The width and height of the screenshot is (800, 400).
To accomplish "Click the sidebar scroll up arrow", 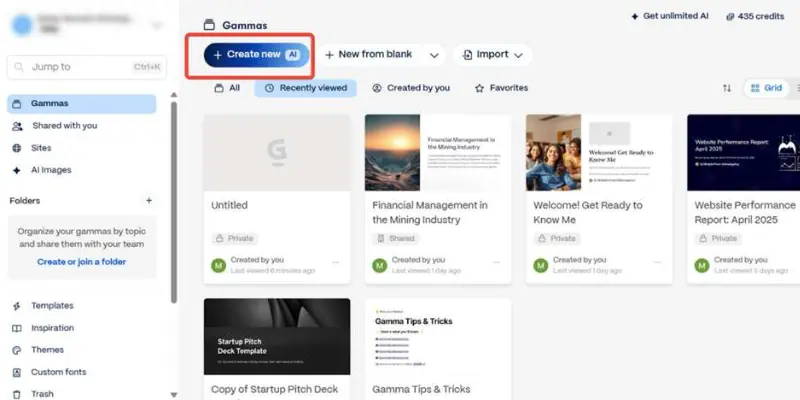I will 174,95.
